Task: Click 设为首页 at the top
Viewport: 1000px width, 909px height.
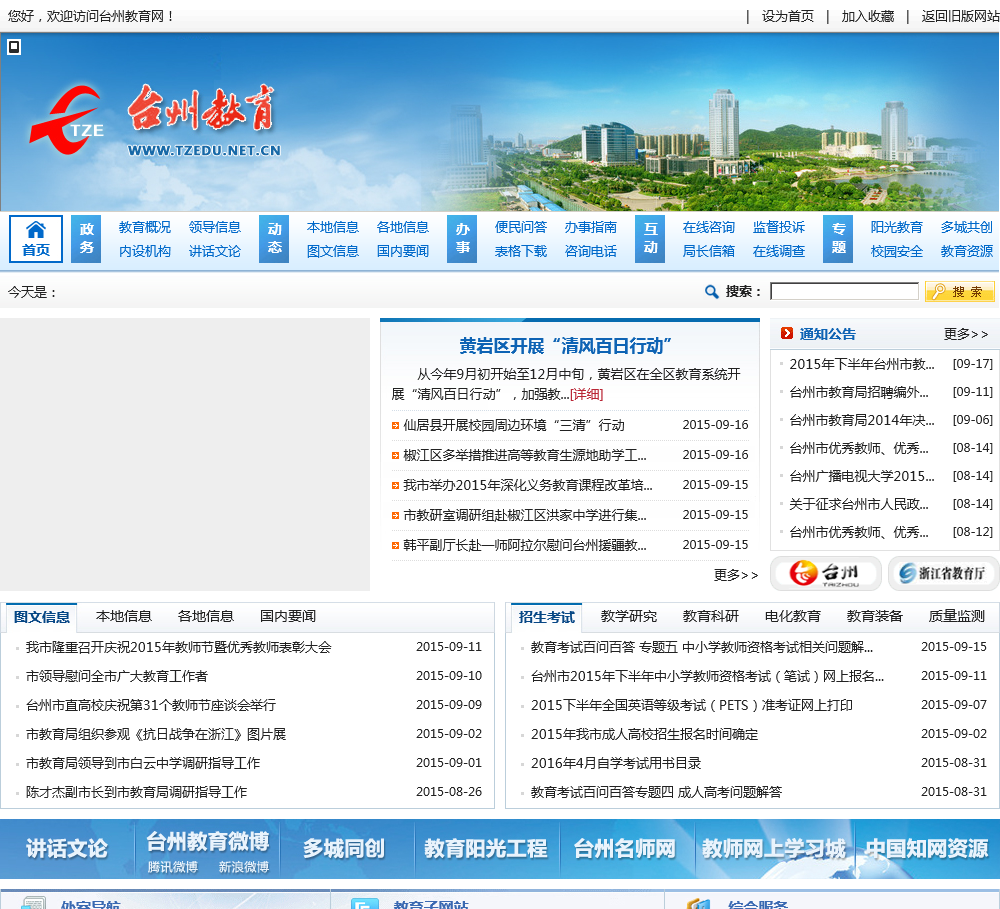Action: click(788, 16)
